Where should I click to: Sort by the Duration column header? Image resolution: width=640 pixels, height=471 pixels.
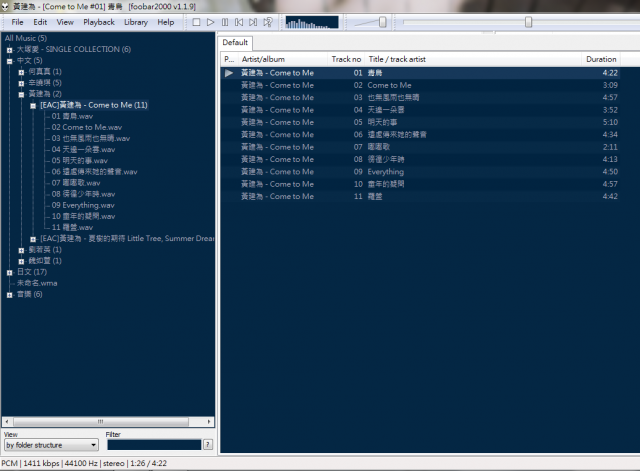click(601, 59)
